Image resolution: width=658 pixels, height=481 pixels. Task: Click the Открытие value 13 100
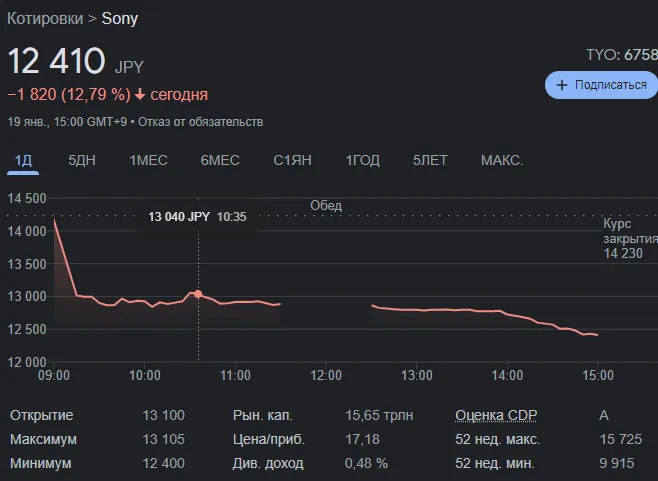pos(164,415)
